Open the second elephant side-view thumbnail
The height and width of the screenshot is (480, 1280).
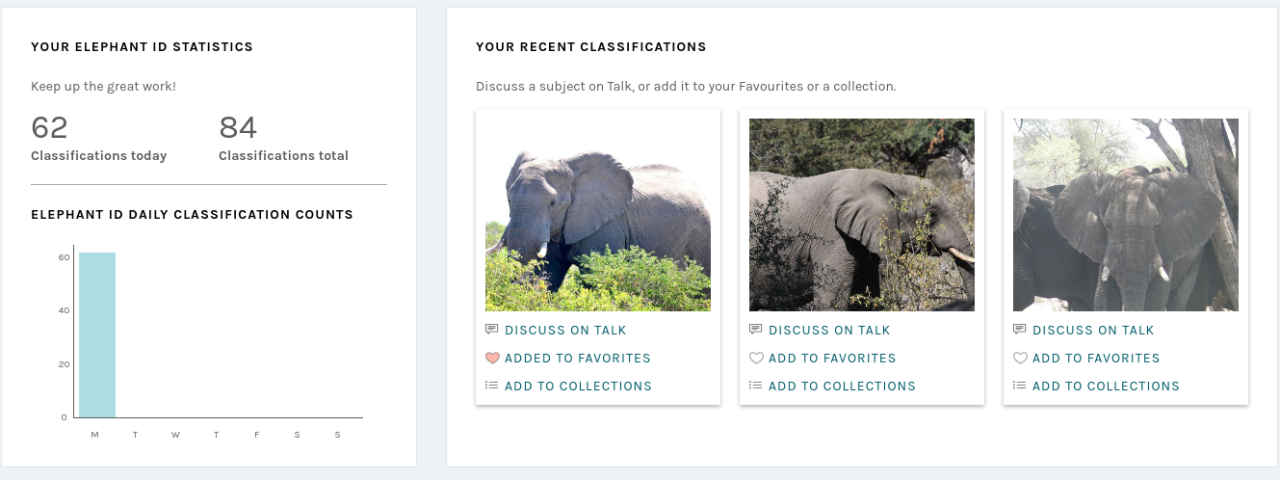pos(862,215)
